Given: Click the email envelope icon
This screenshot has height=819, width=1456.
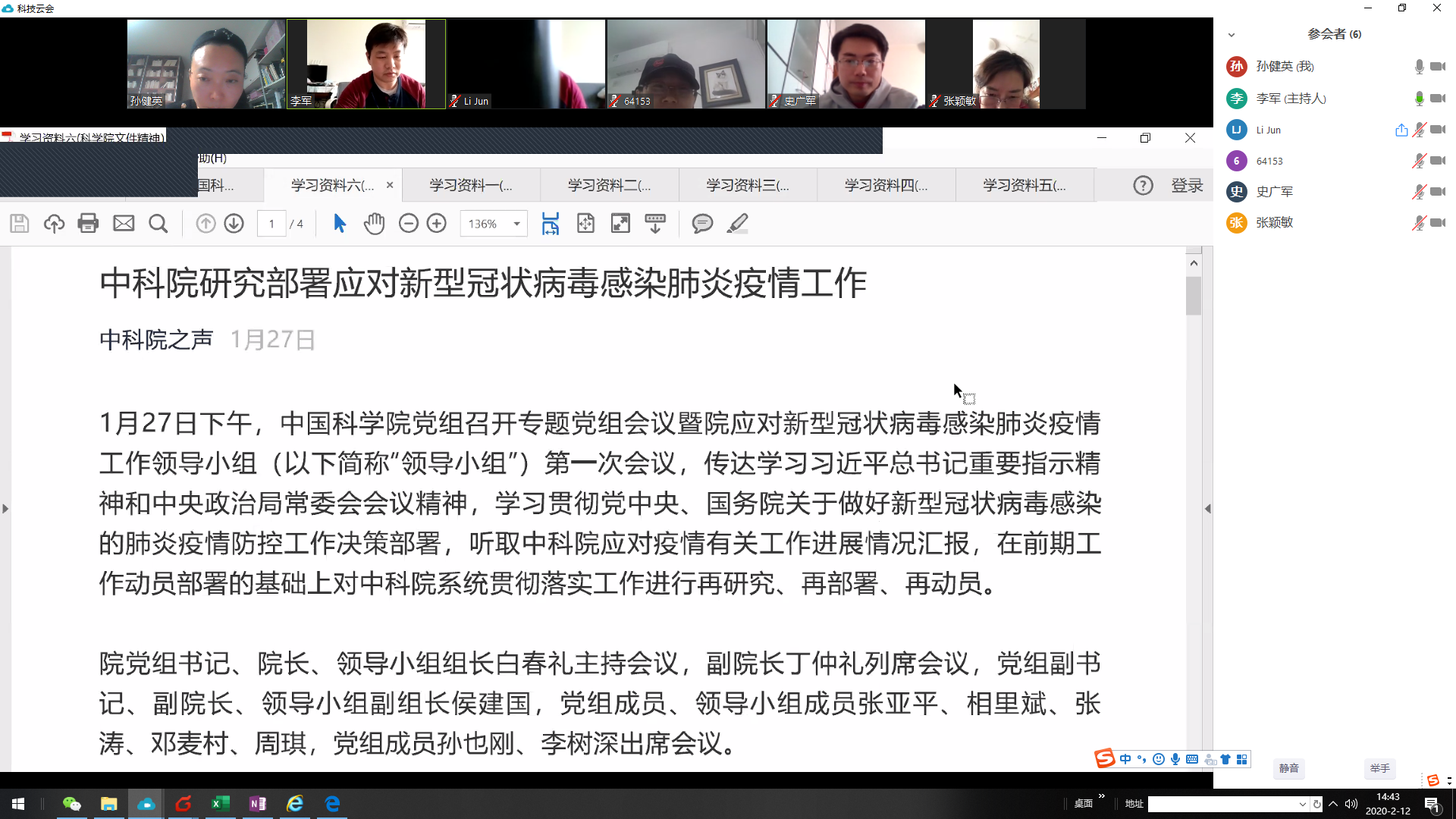Looking at the screenshot, I should click(x=124, y=224).
